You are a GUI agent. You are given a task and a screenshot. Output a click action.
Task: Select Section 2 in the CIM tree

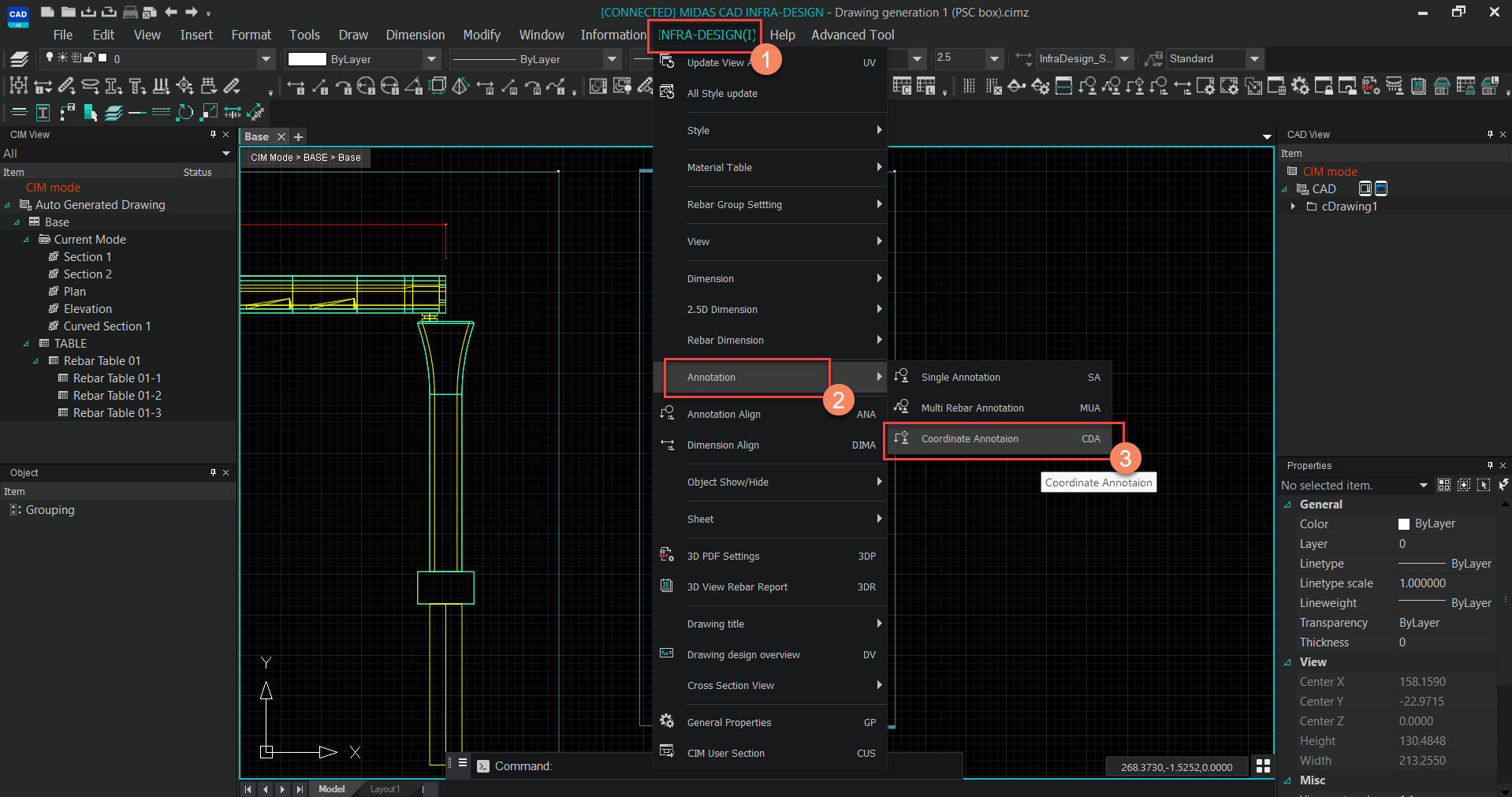click(88, 274)
